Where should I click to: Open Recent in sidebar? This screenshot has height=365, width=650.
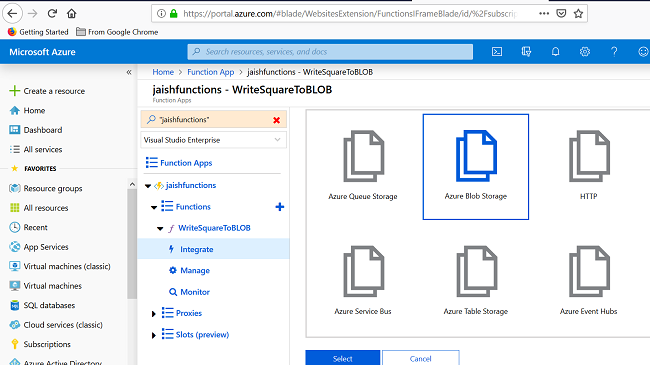click(x=35, y=228)
